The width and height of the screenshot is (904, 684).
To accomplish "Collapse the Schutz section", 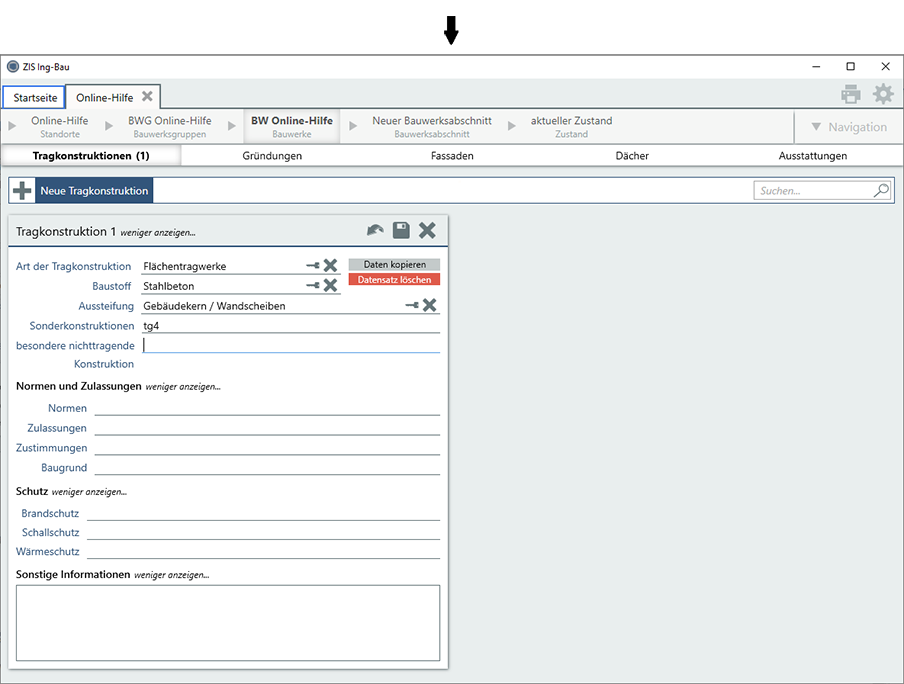I will coord(89,492).
